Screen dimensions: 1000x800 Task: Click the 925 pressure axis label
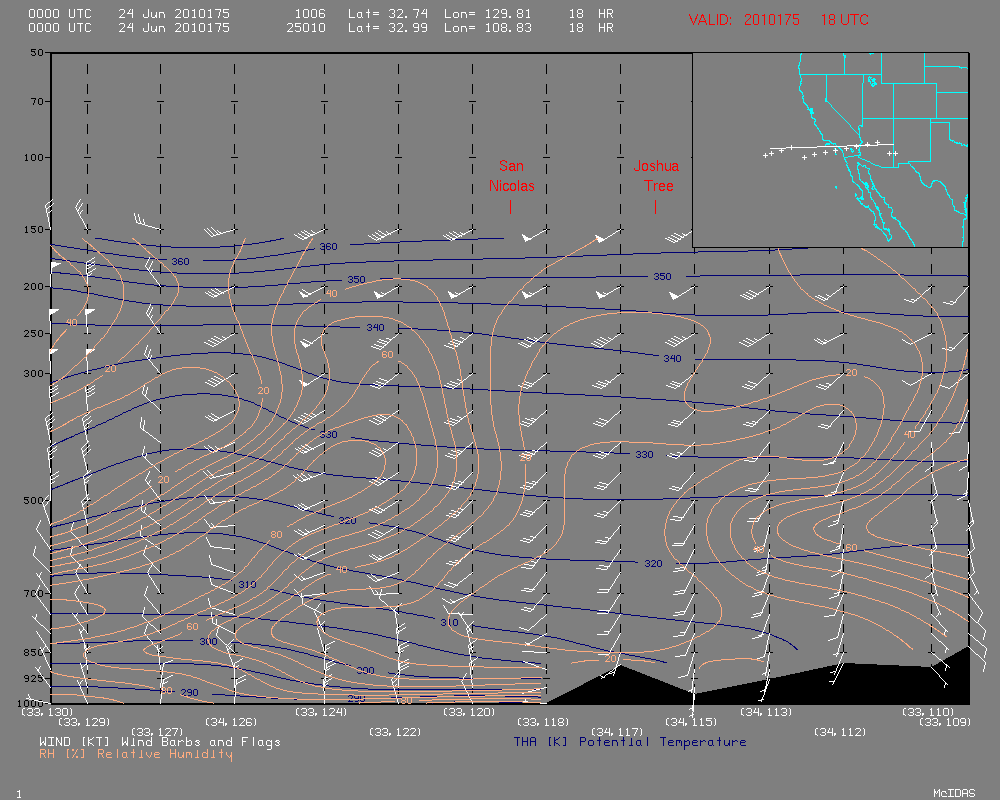coord(34,678)
